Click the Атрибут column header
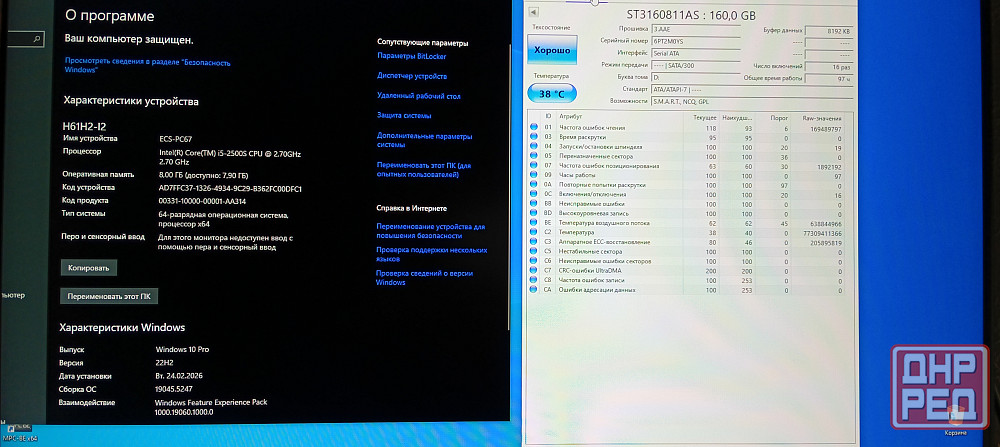Image resolution: width=1000 pixels, height=447 pixels. point(572,117)
